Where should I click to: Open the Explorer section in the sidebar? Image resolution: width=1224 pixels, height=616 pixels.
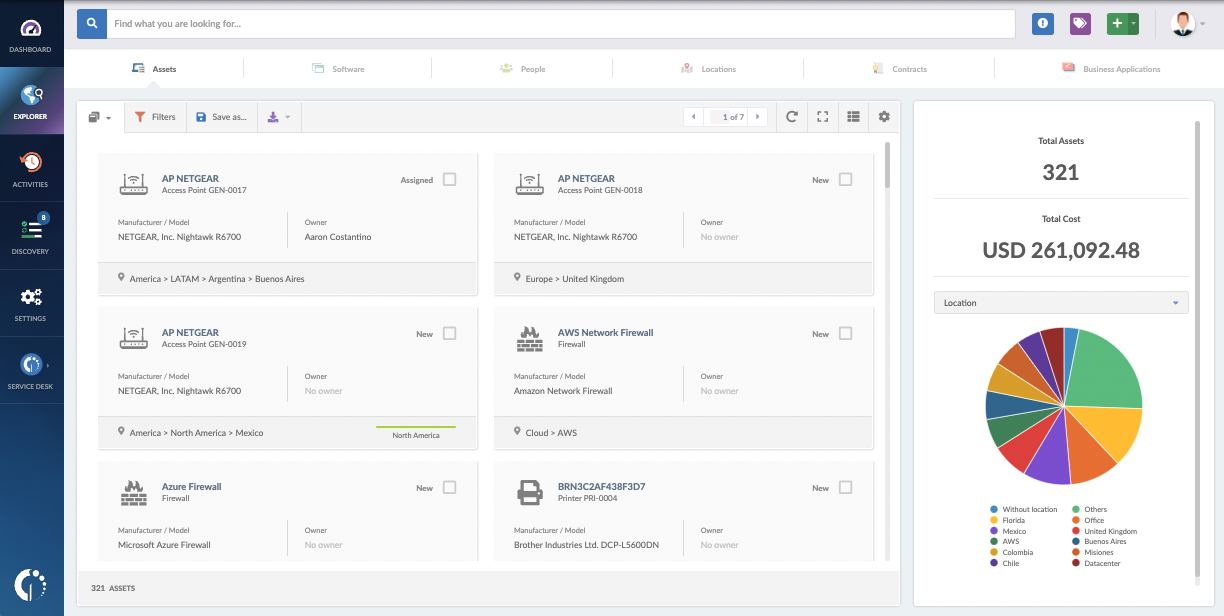[x=31, y=101]
